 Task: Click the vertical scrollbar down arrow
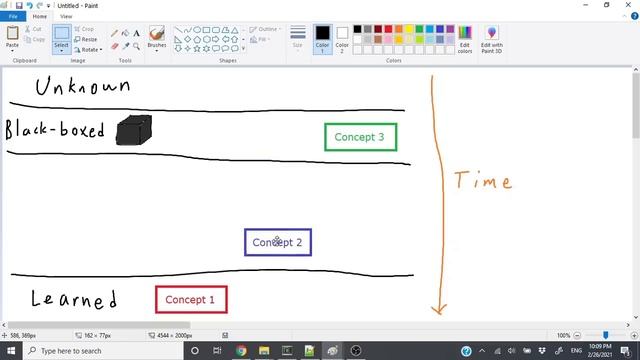(x=636, y=317)
